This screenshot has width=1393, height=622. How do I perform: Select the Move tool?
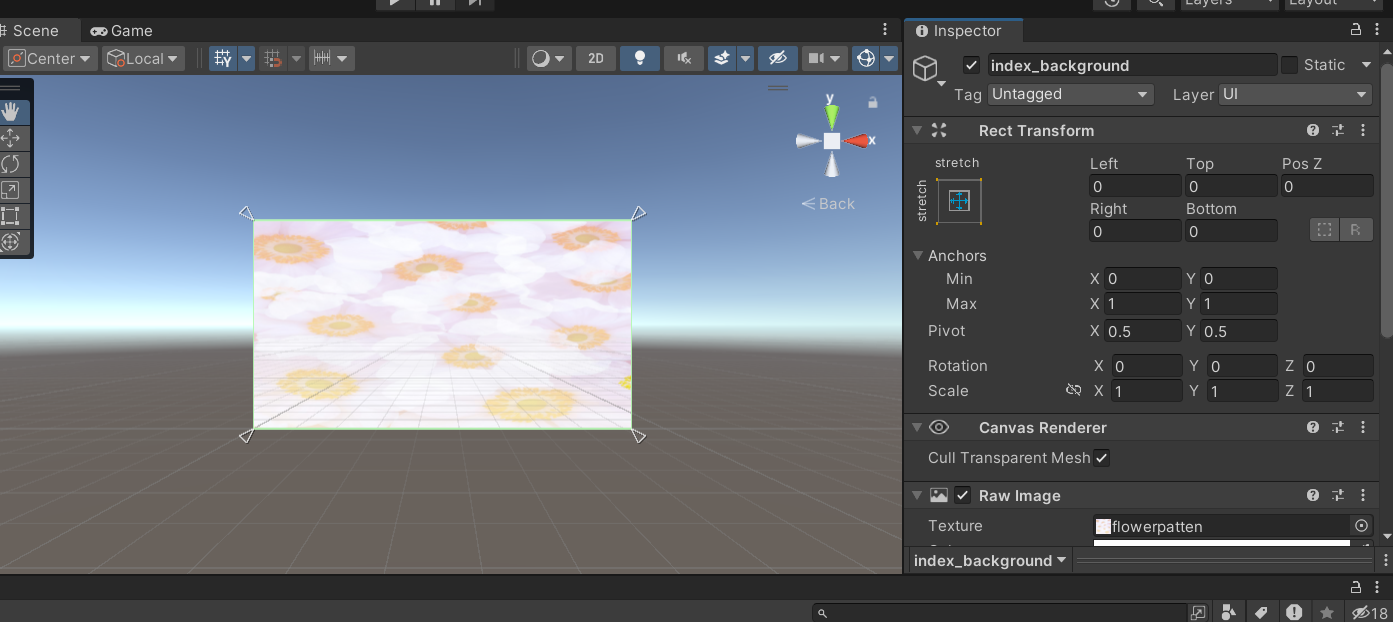[x=11, y=138]
